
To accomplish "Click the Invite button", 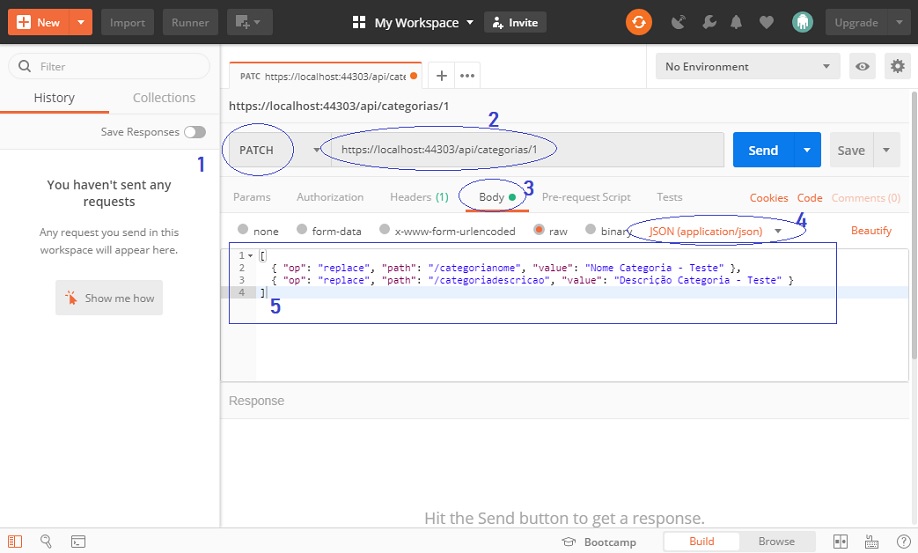I will click(x=515, y=22).
